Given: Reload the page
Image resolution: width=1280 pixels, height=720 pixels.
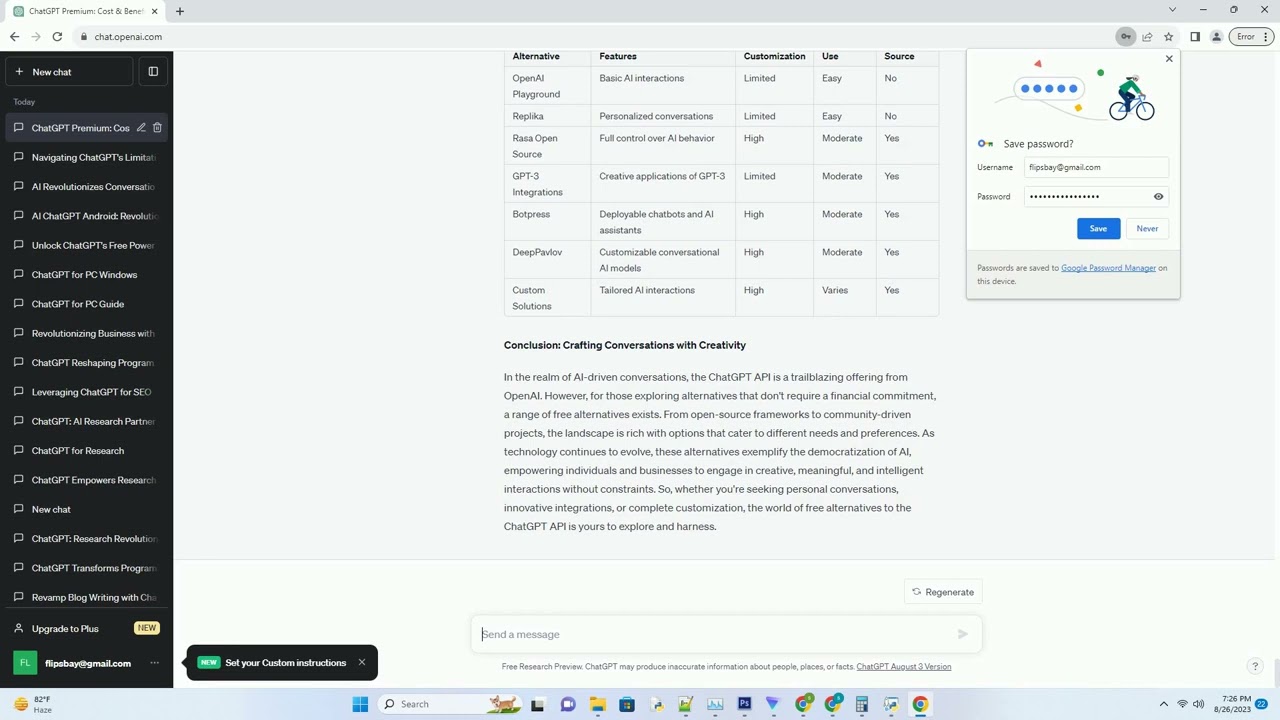Looking at the screenshot, I should [57, 37].
